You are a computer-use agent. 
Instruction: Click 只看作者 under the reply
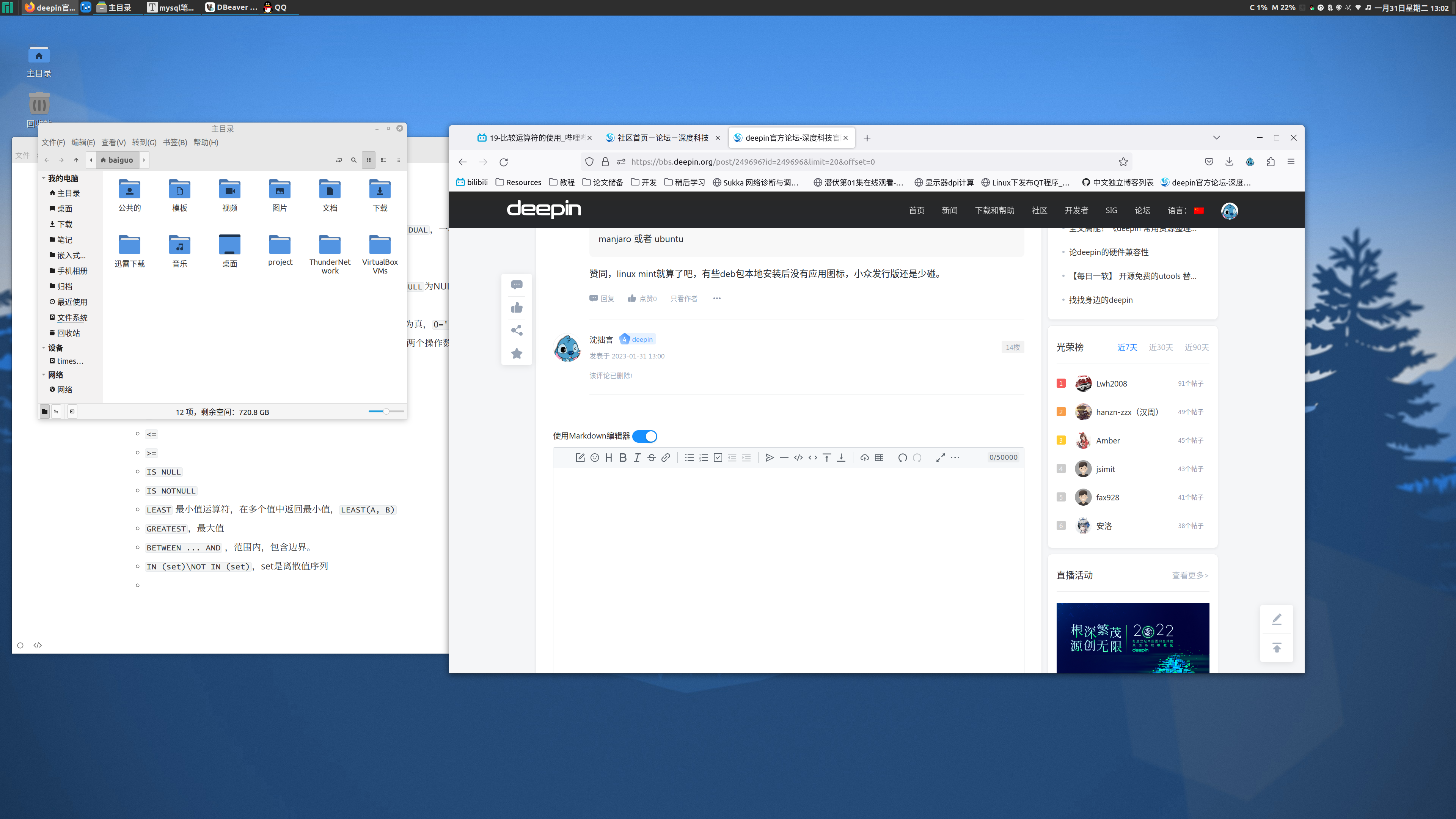click(x=683, y=299)
